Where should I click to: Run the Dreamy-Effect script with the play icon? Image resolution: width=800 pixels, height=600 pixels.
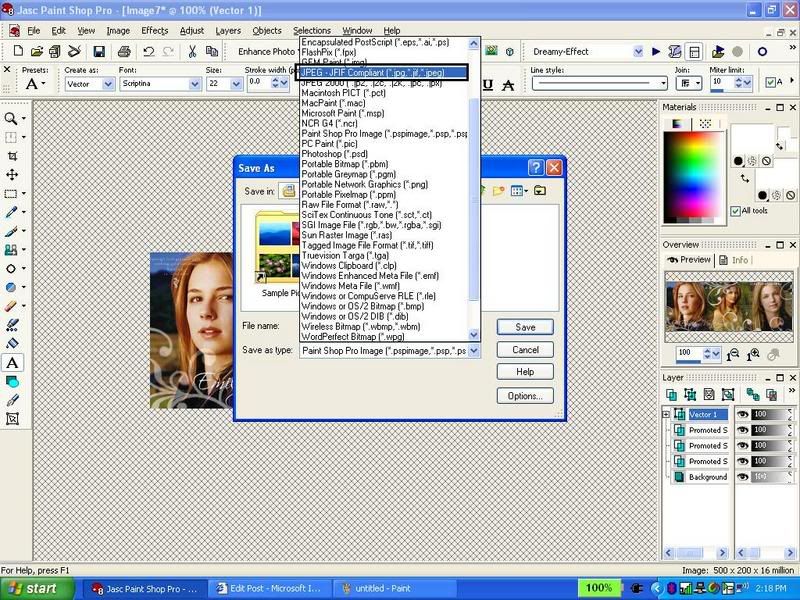point(656,52)
